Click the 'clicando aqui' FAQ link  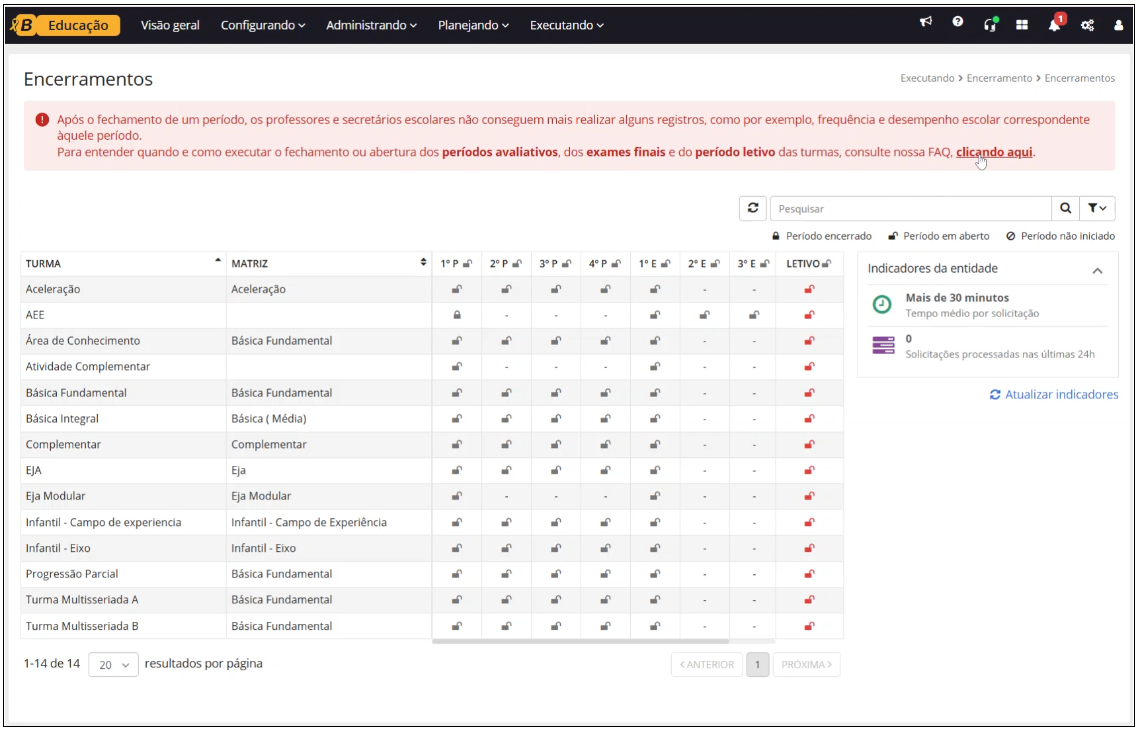tap(994, 152)
